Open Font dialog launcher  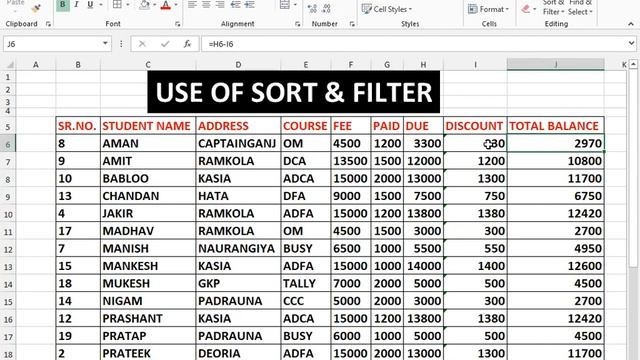pyautogui.click(x=177, y=24)
